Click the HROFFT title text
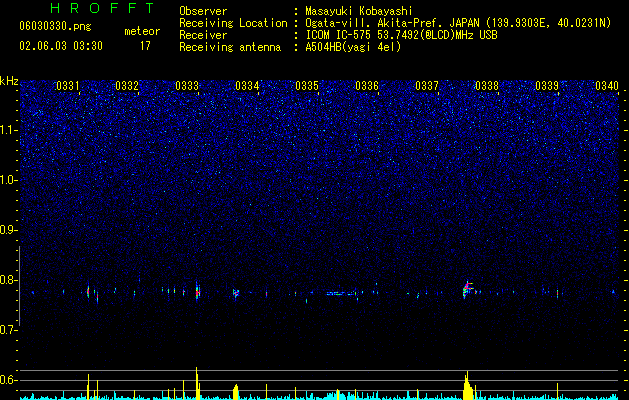 (103, 8)
